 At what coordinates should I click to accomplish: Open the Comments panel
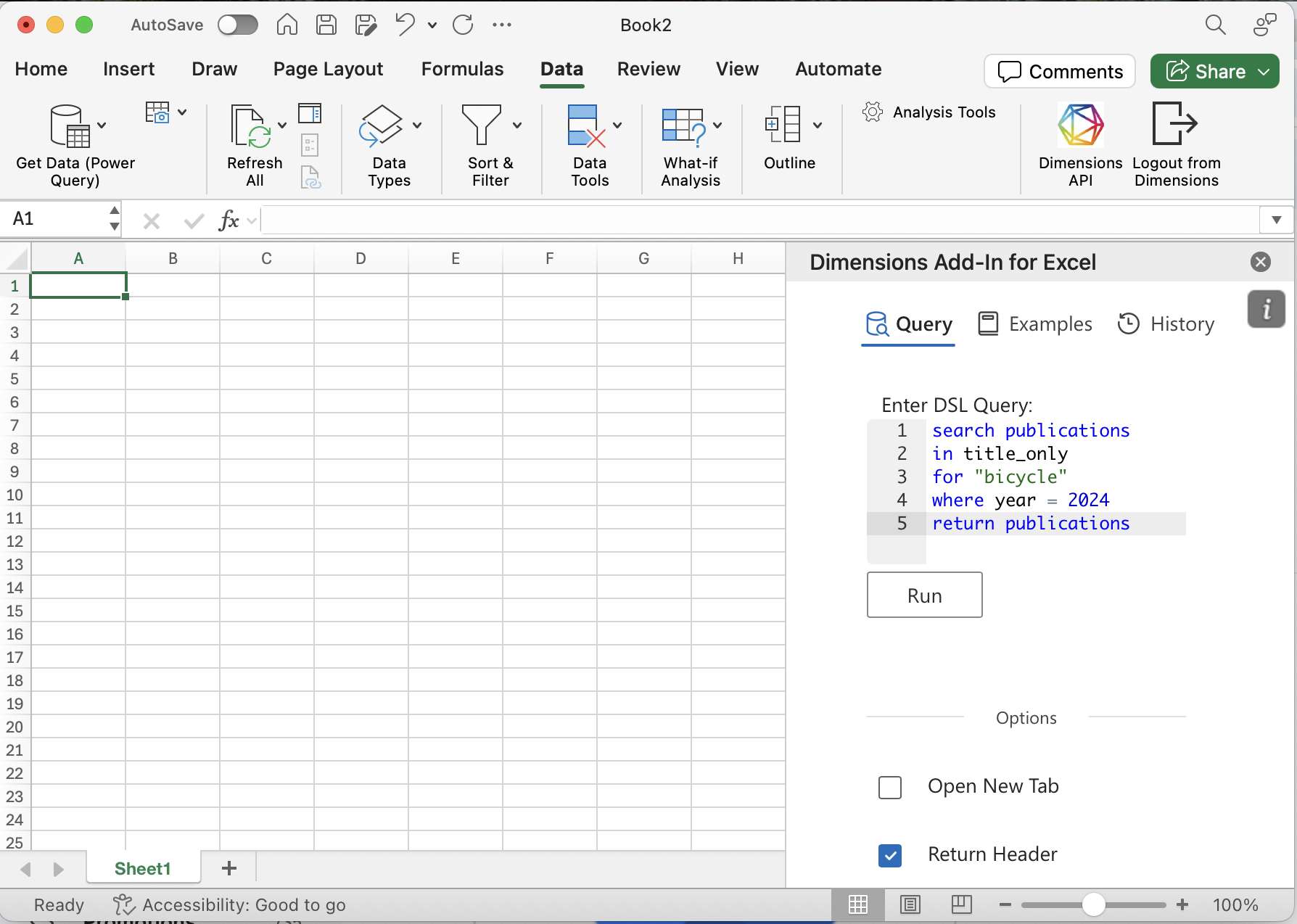[1059, 71]
